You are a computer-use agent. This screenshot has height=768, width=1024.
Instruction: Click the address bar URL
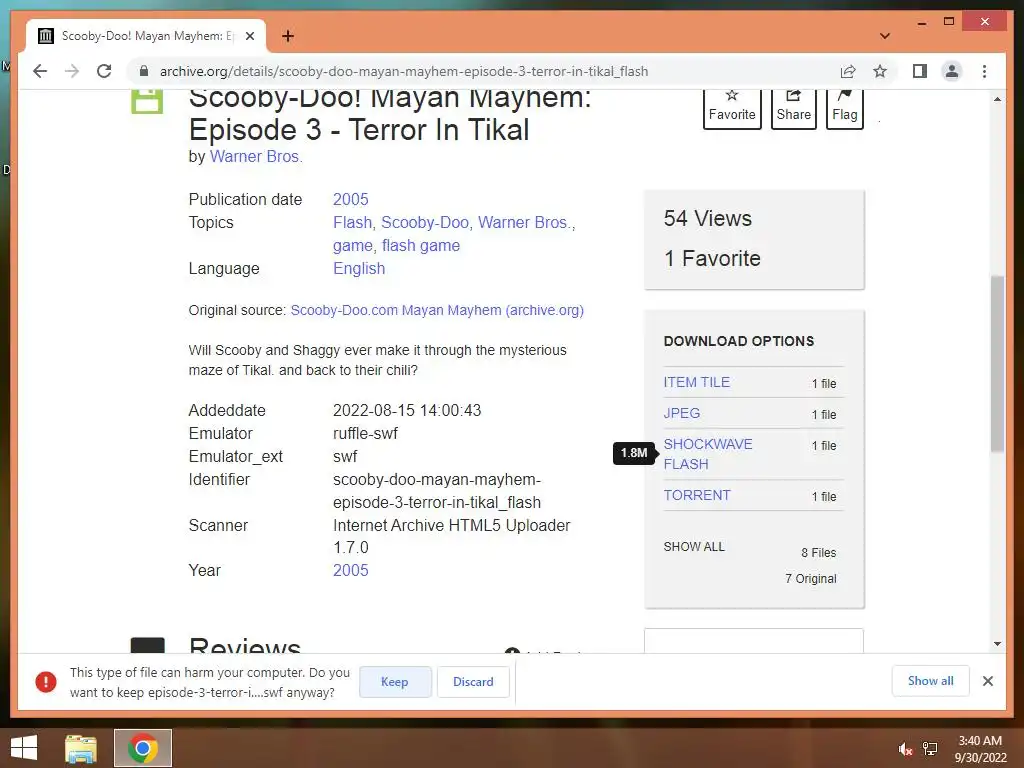[404, 71]
